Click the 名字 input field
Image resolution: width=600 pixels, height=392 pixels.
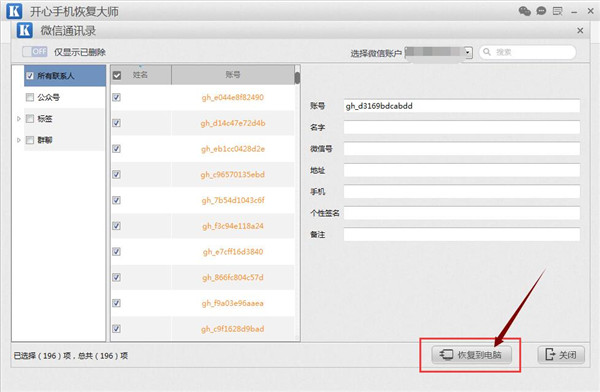461,127
